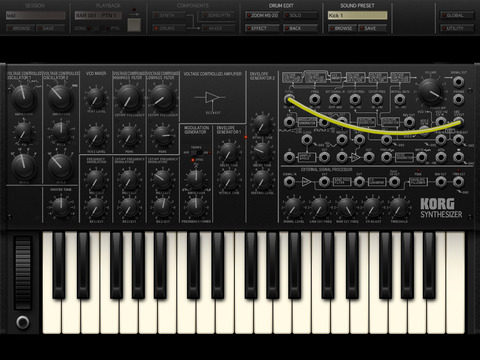This screenshot has height=360, width=480.
Task: Click the BAR 001 PTN 1 display
Action: pos(98,15)
